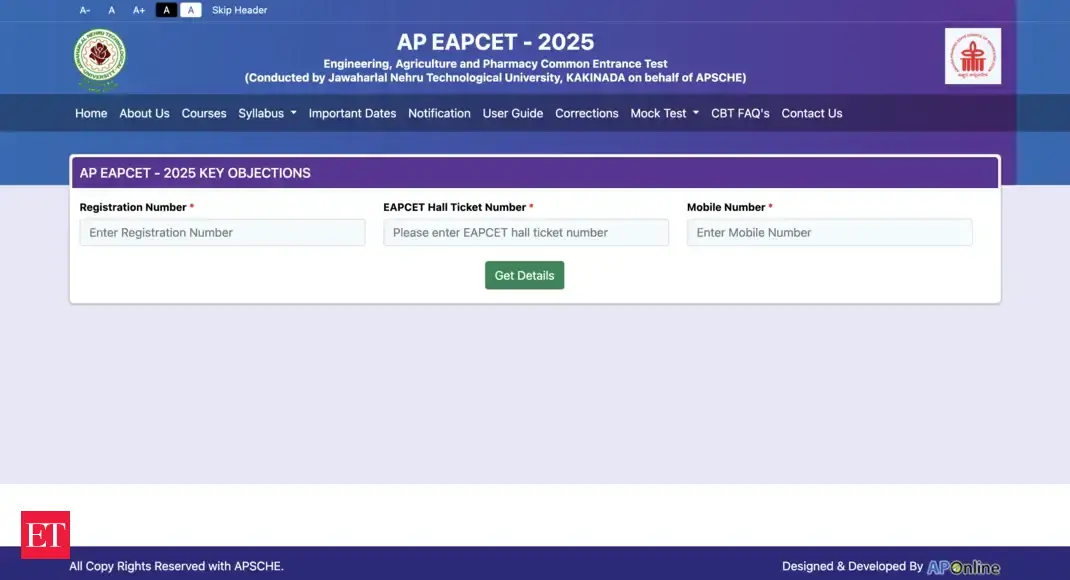
Task: Select the Mobile Number text box
Action: (829, 233)
